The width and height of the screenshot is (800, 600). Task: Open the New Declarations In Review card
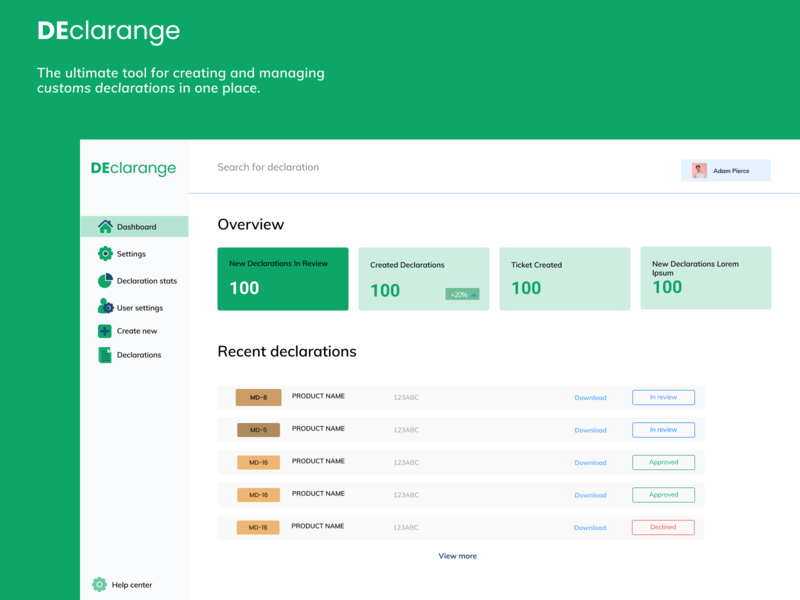pos(283,279)
